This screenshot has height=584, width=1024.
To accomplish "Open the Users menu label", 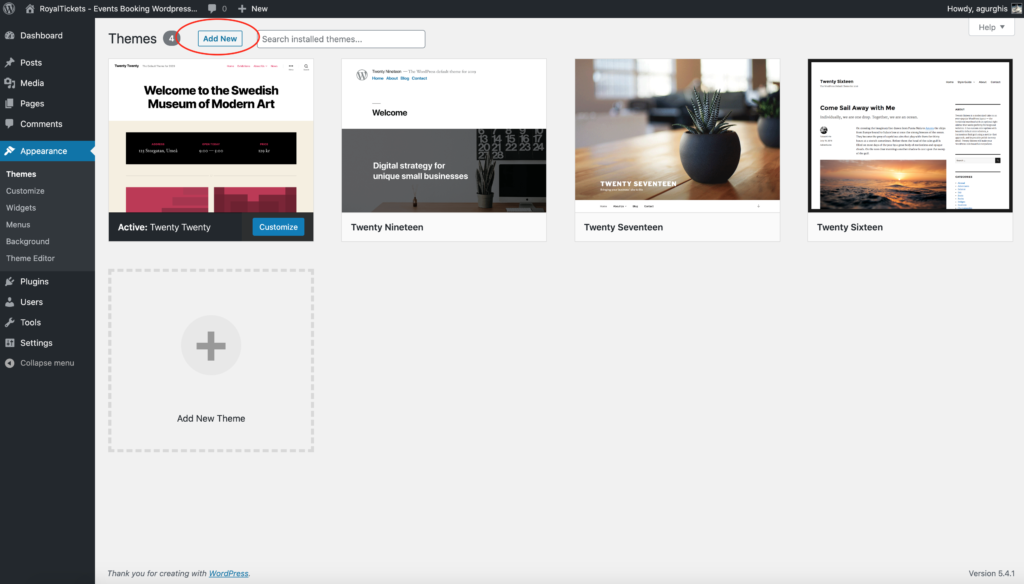I will point(31,302).
